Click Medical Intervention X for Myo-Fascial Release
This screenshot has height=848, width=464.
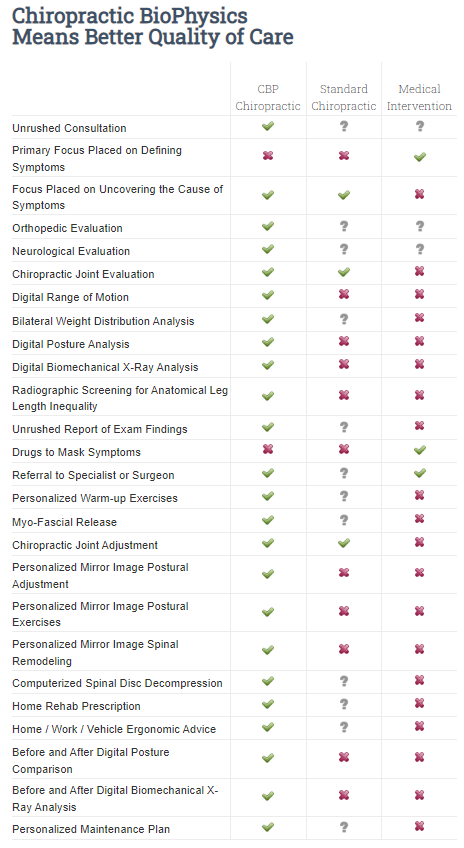tap(420, 520)
